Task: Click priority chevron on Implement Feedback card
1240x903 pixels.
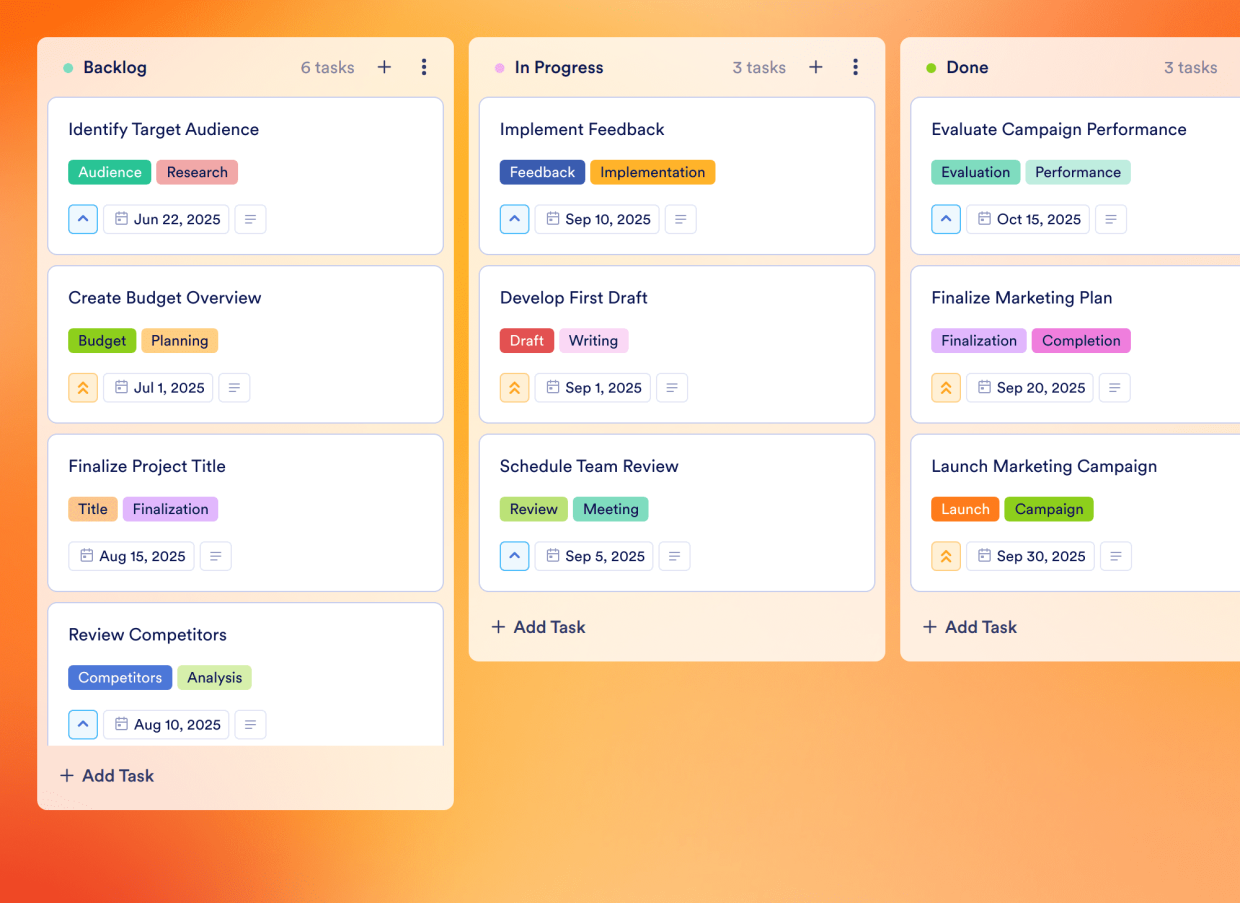Action: [x=514, y=219]
